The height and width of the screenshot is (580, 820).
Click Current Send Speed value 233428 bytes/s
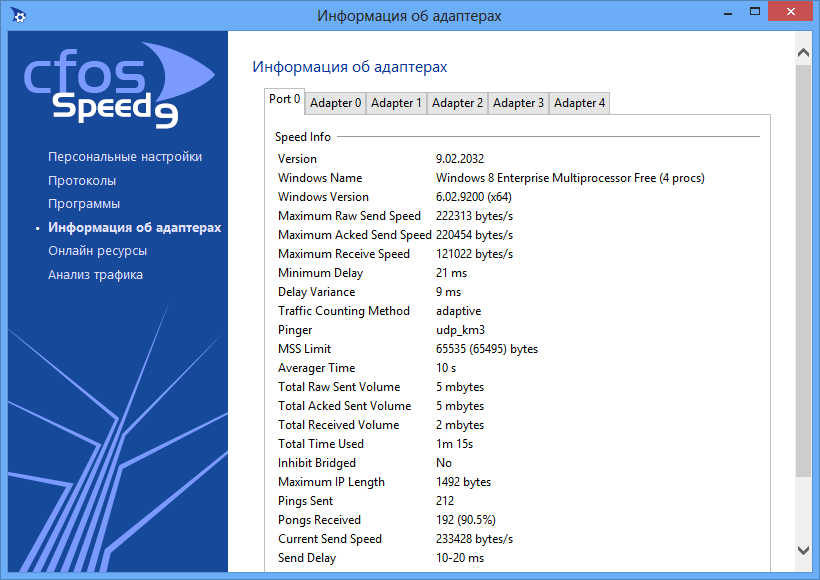pos(474,539)
